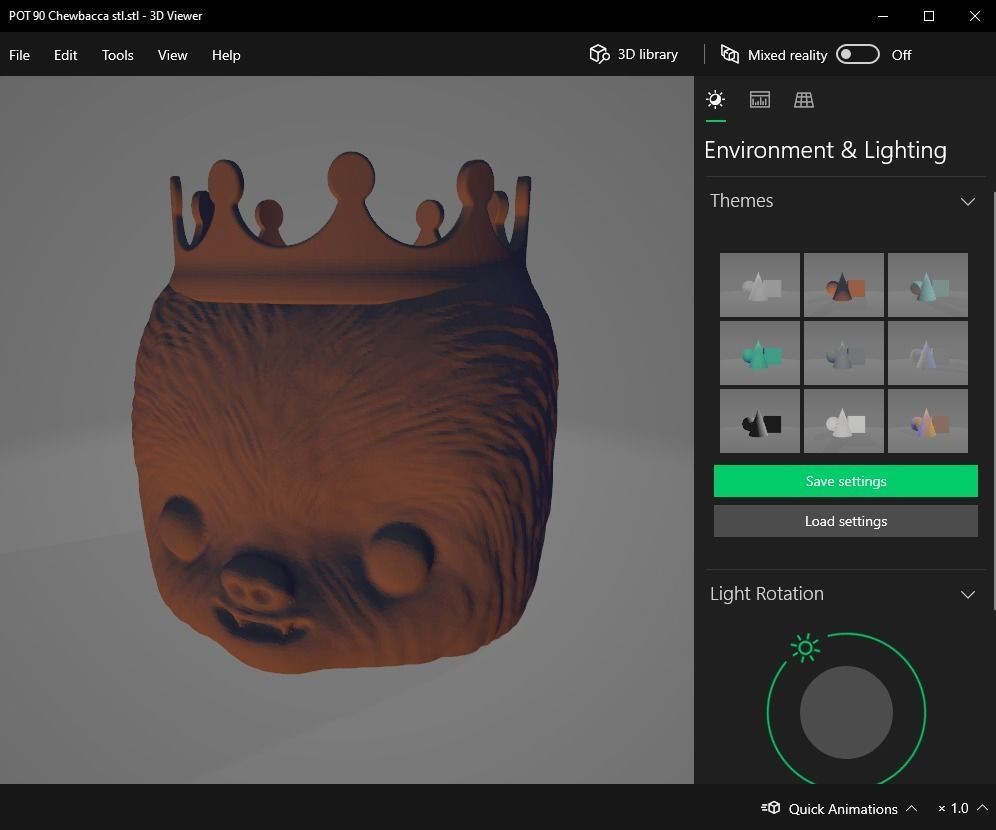Click the Light Rotation heading text
Screen dimensions: 996x830
coord(767,594)
